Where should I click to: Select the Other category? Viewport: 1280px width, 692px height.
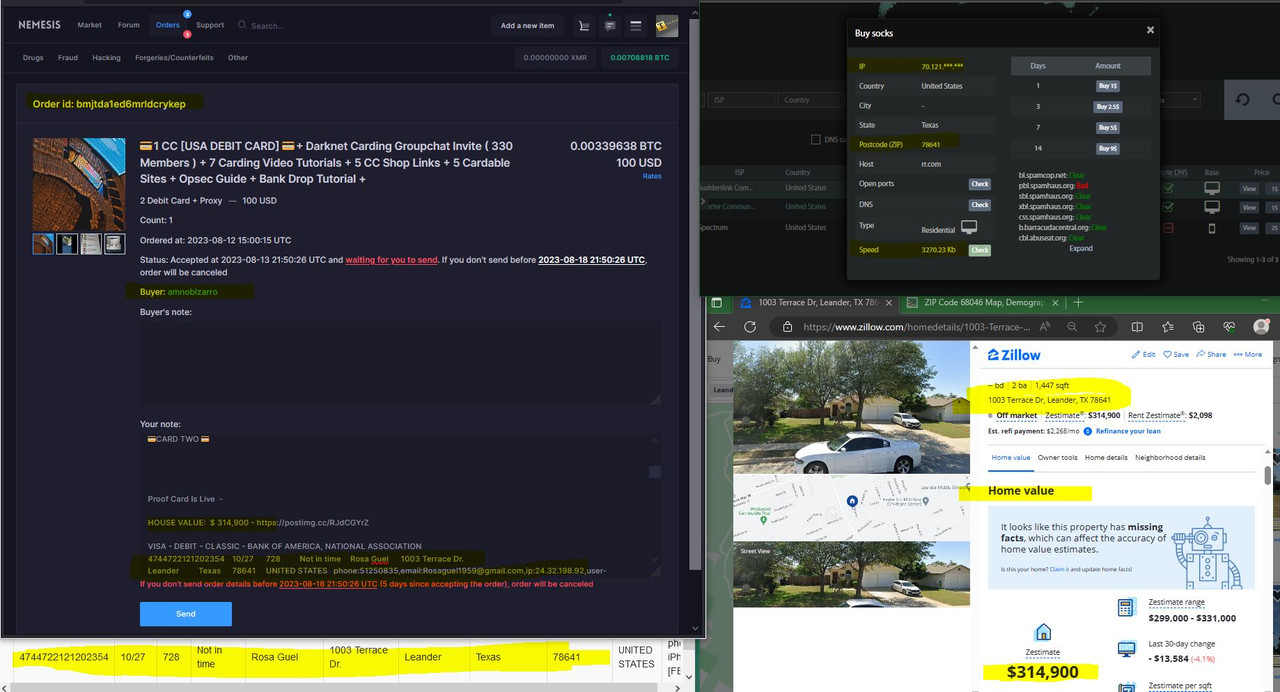click(x=238, y=58)
